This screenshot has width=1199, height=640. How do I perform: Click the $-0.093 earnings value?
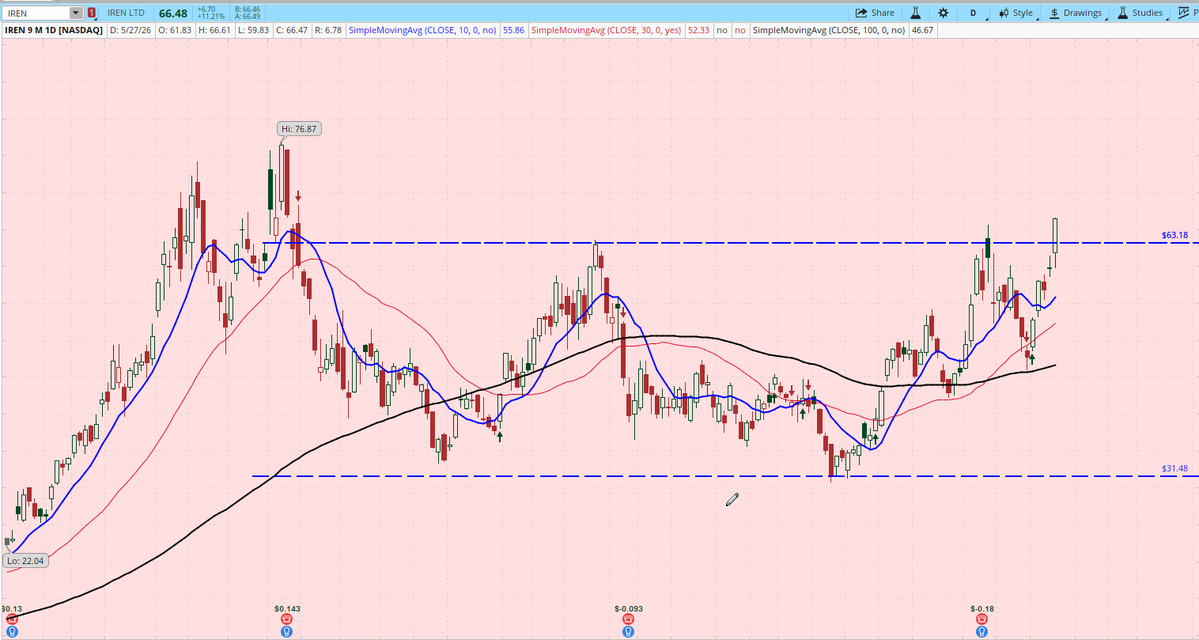click(x=629, y=609)
